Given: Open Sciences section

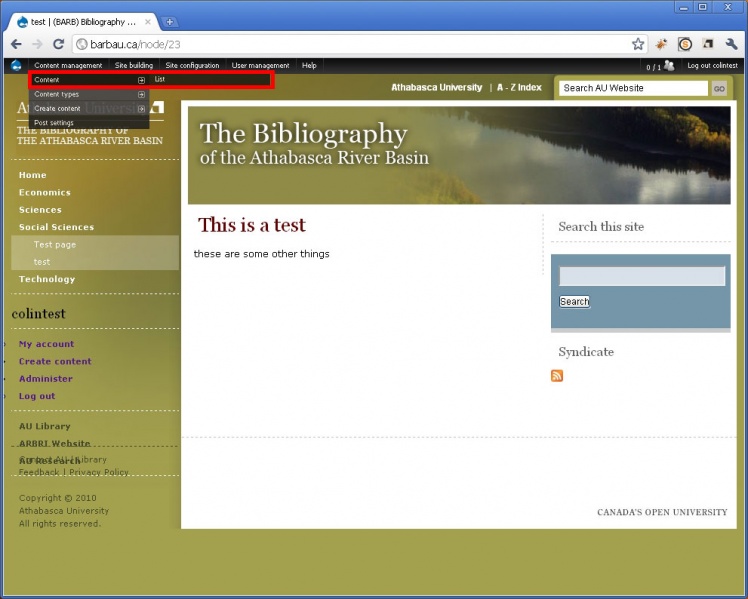Looking at the screenshot, I should 40,210.
